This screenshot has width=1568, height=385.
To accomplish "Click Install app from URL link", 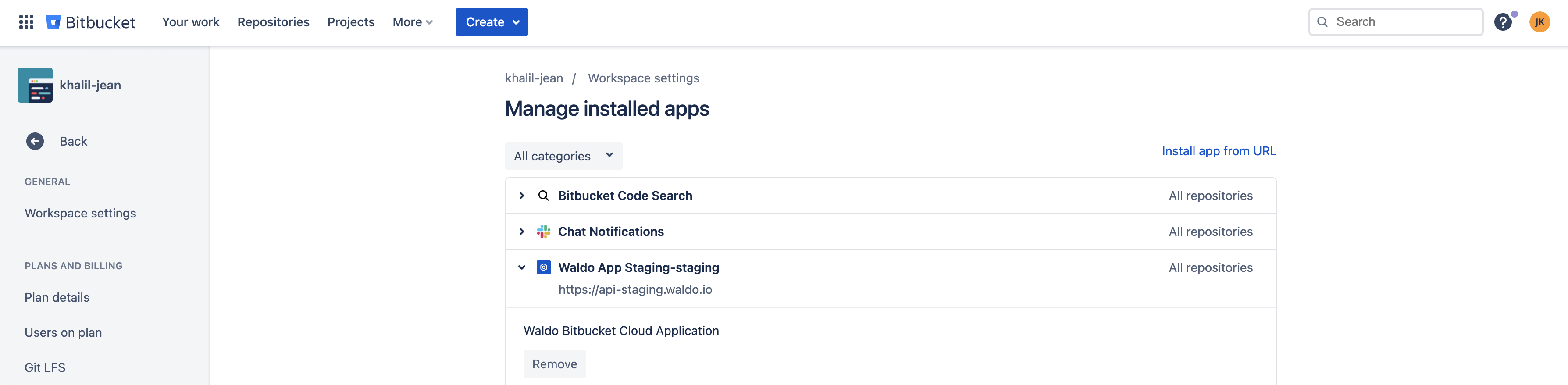I will pyautogui.click(x=1219, y=151).
